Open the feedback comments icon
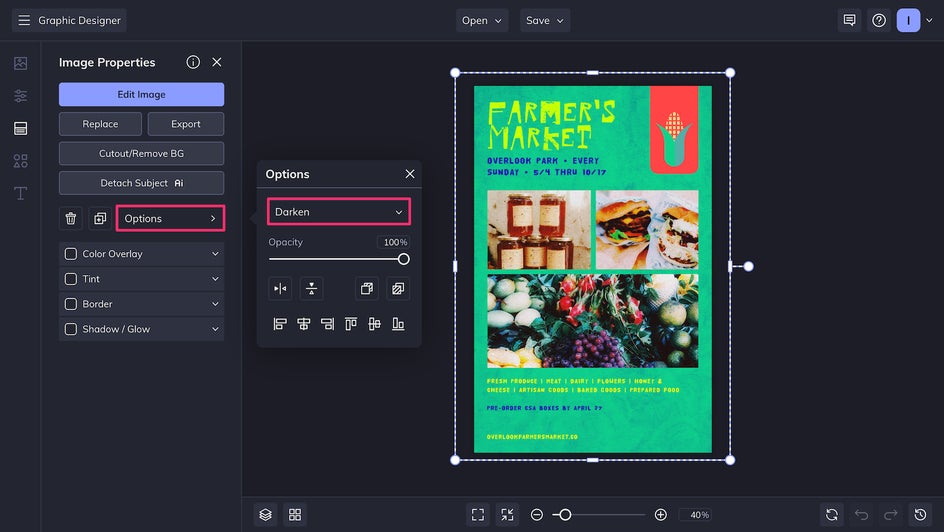Image resolution: width=944 pixels, height=532 pixels. click(849, 20)
